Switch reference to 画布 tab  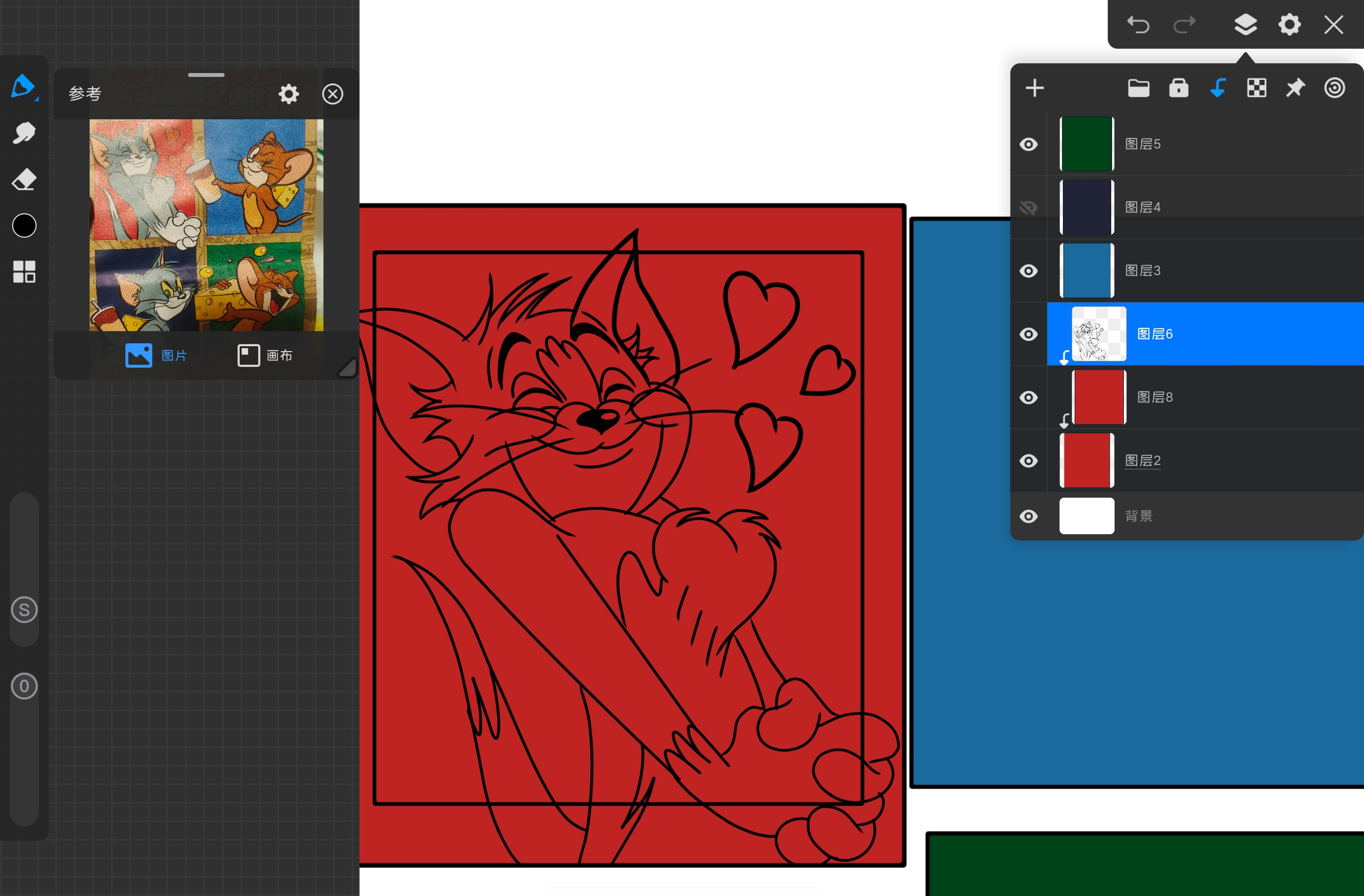pos(265,355)
